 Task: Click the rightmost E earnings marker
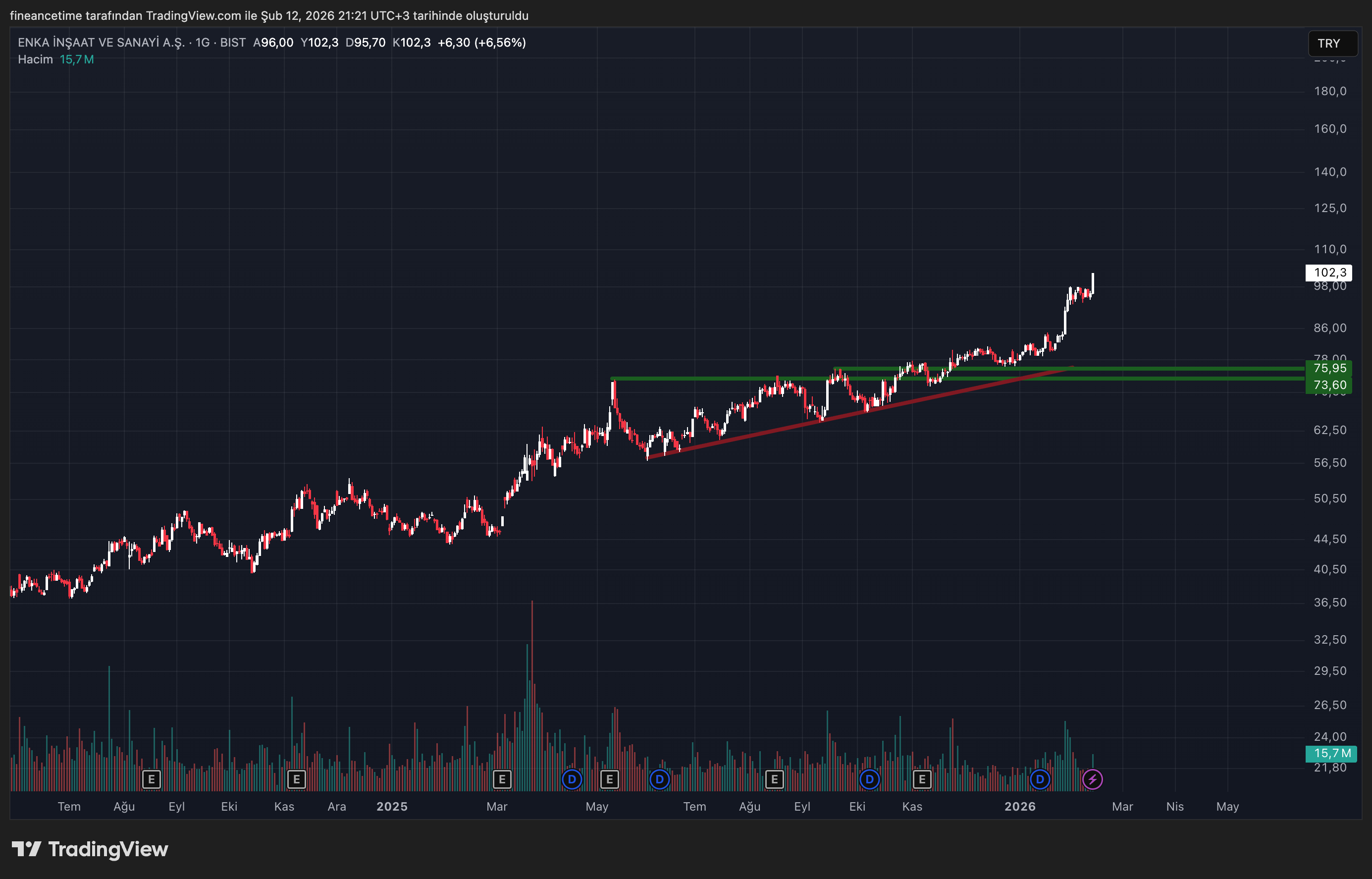pyautogui.click(x=922, y=779)
